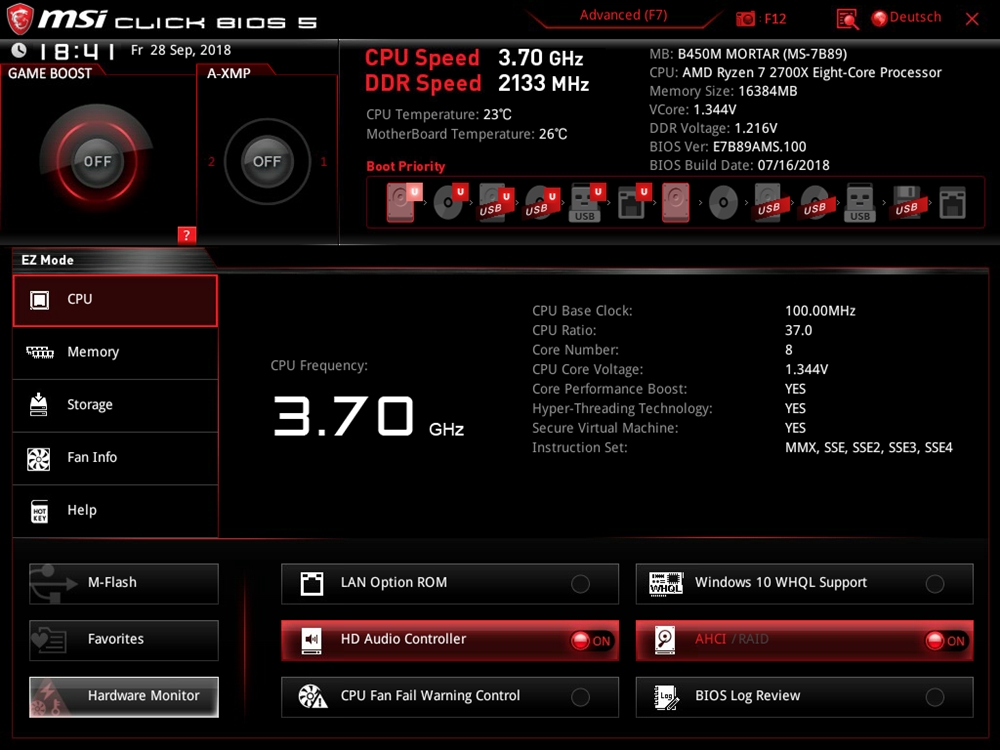Screen dimensions: 1000x750
Task: Click the WHQL chip icon
Action: [x=666, y=584]
